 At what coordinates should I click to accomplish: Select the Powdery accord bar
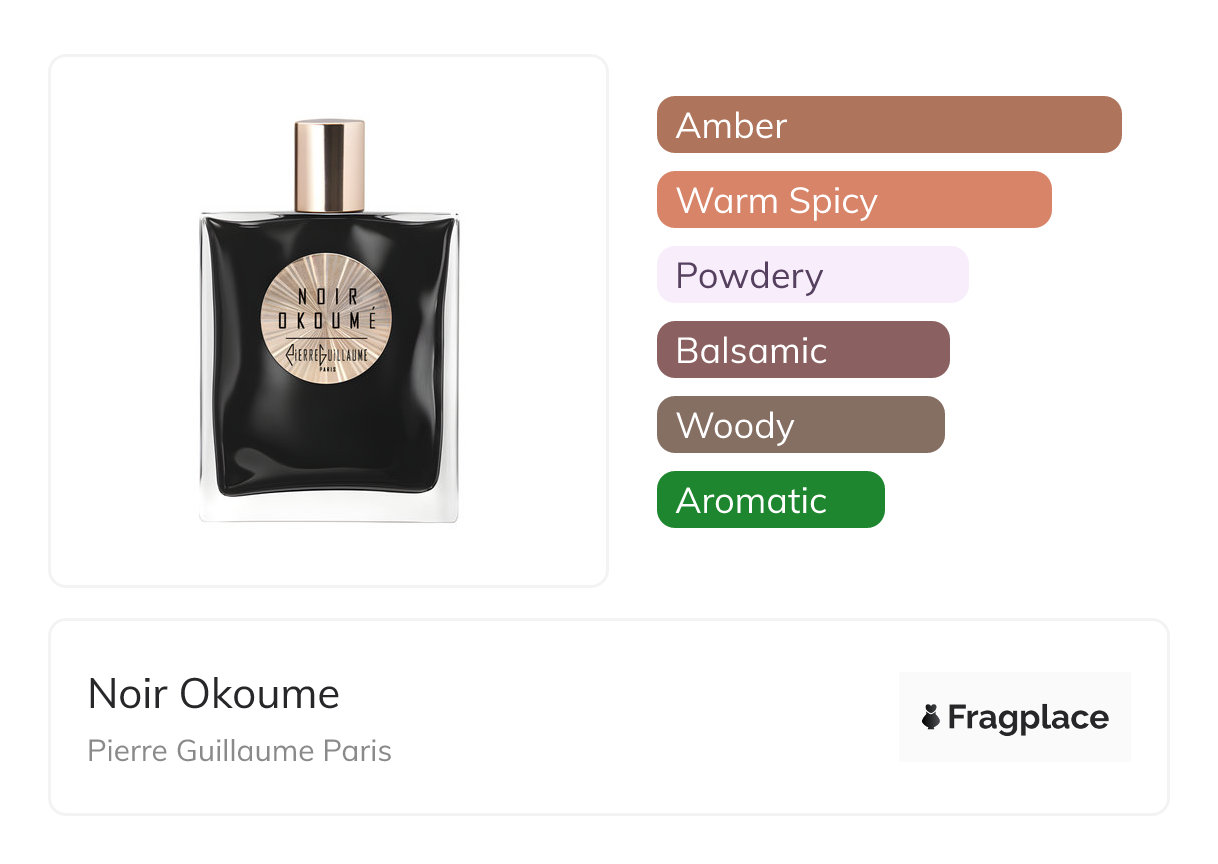(813, 275)
